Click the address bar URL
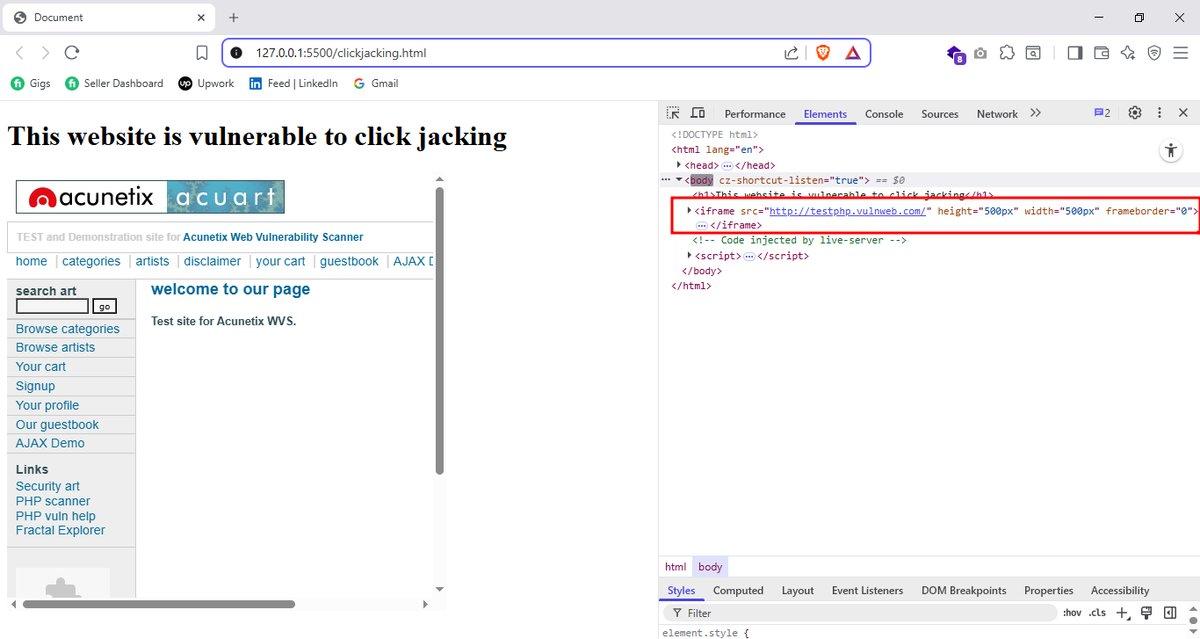The width and height of the screenshot is (1200, 639). coord(341,53)
